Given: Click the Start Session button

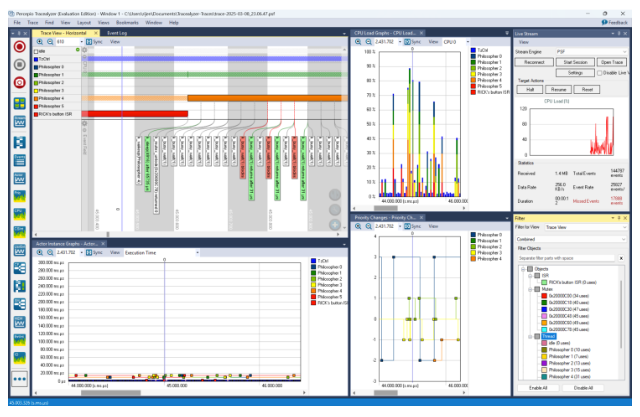Looking at the screenshot, I should tap(575, 62).
